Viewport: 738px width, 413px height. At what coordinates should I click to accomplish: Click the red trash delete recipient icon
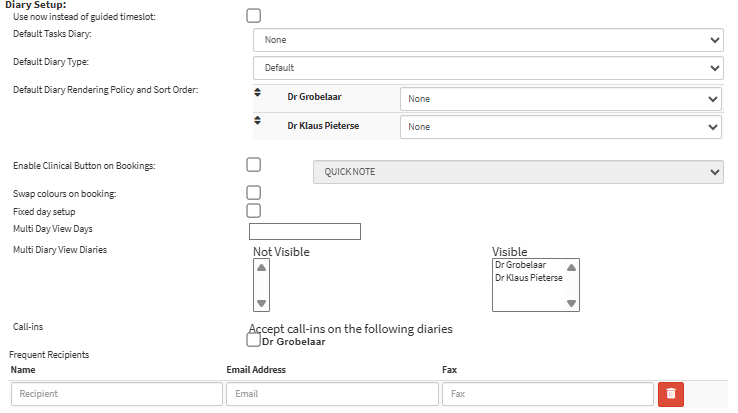pyautogui.click(x=670, y=394)
